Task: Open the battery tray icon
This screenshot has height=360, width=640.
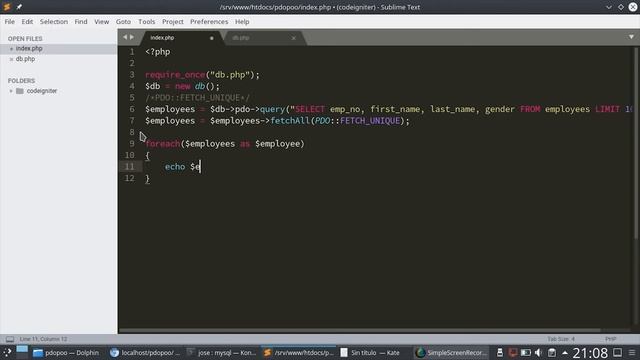Action: tap(526, 353)
